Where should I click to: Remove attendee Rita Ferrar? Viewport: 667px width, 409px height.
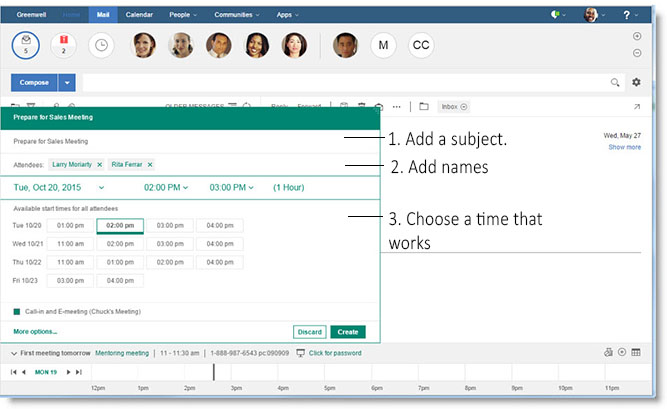(150, 165)
